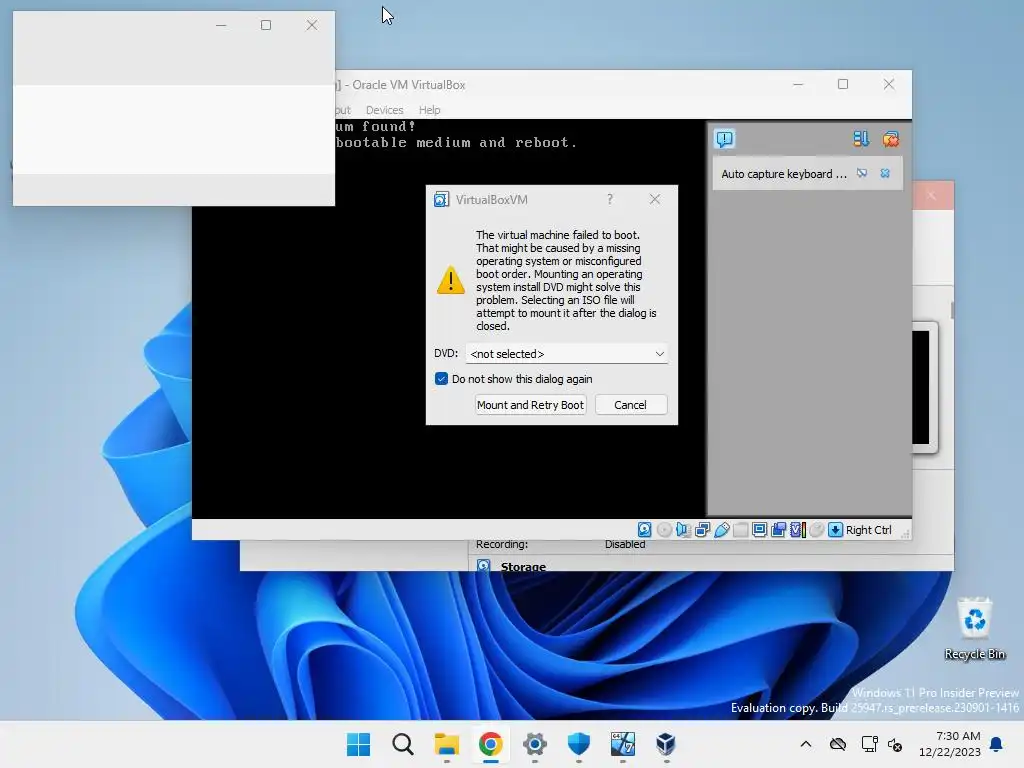This screenshot has width=1024, height=768.
Task: Maximize the Oracle VM VirtualBox window
Action: coord(843,84)
